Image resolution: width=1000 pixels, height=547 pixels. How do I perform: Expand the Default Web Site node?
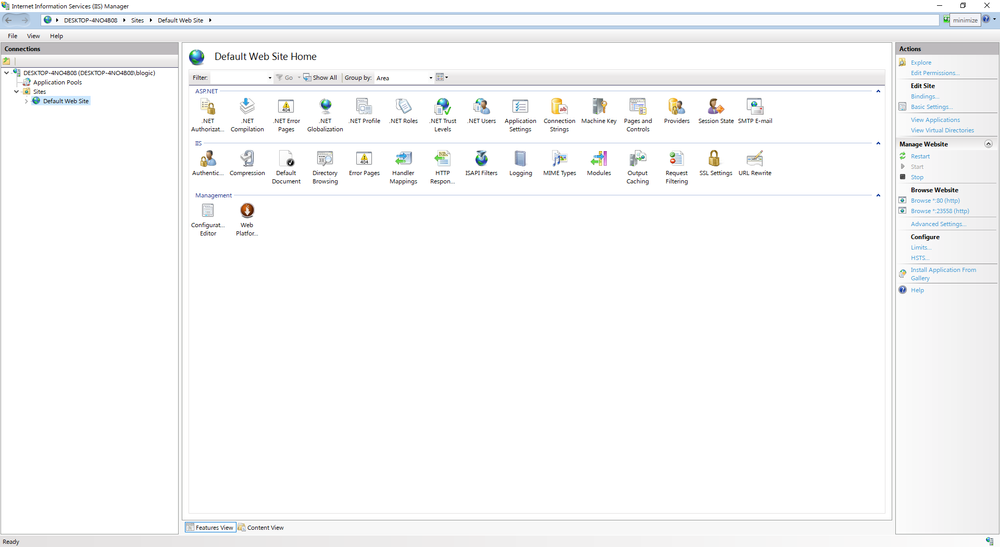point(26,101)
